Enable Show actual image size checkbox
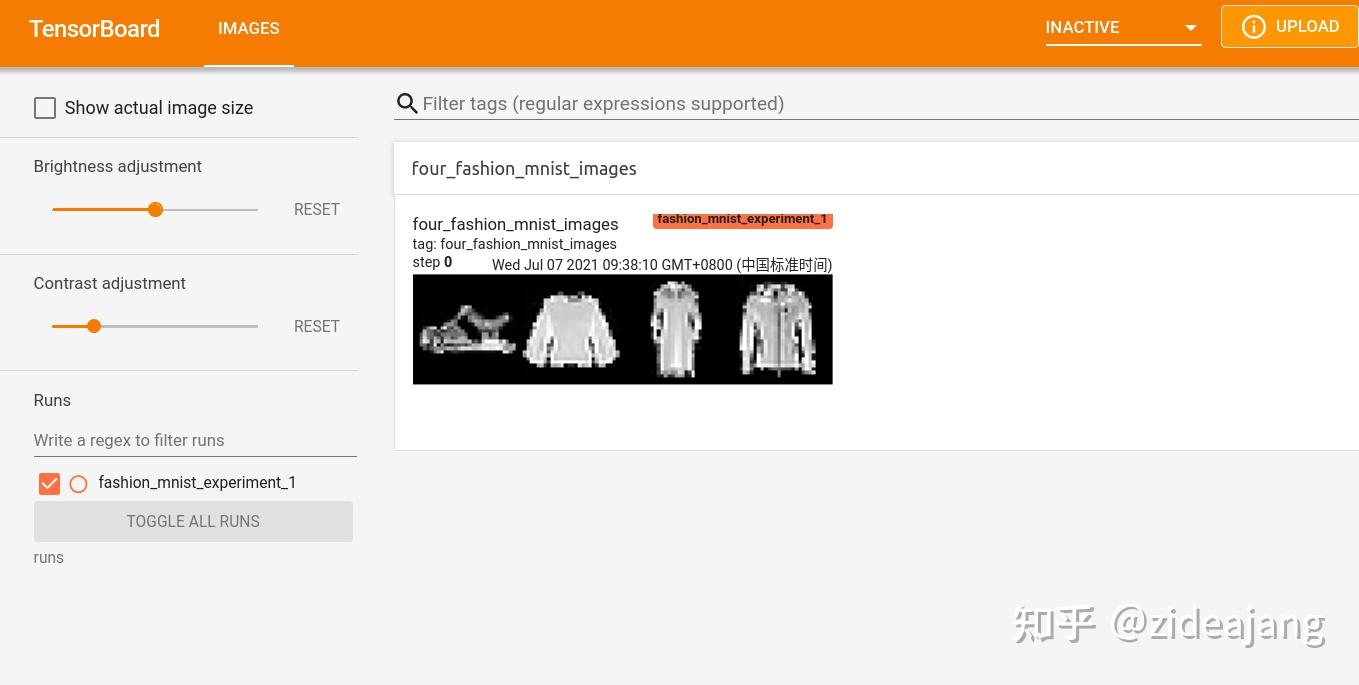The width and height of the screenshot is (1359, 685). (x=45, y=108)
